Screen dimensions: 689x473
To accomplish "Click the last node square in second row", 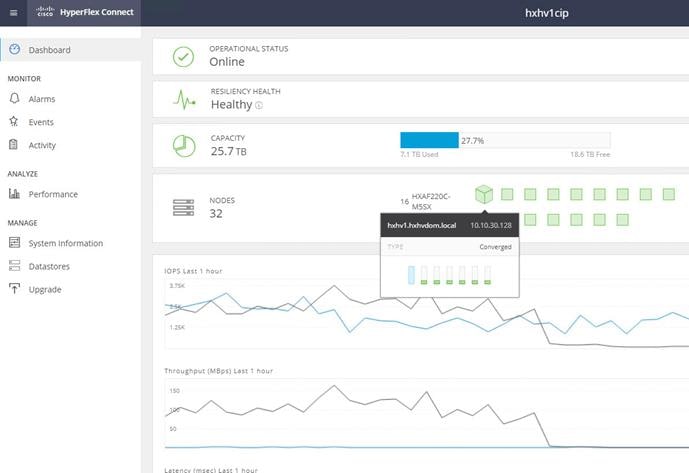I will (622, 220).
